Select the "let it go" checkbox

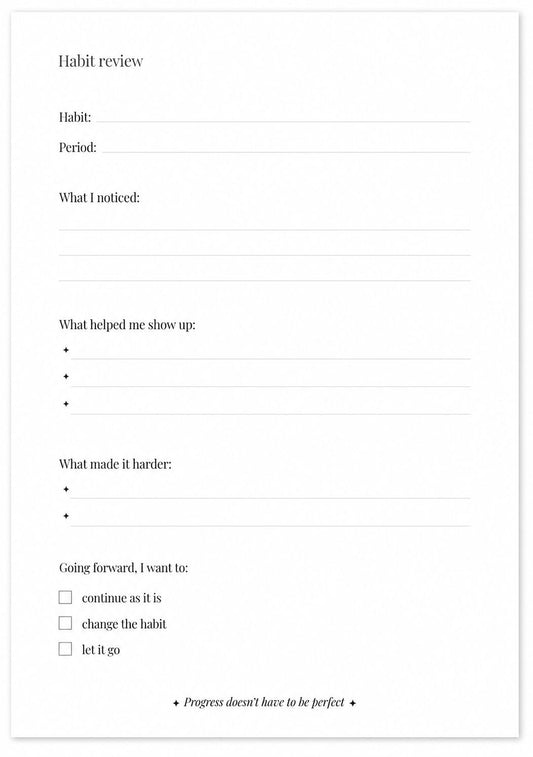(65, 648)
